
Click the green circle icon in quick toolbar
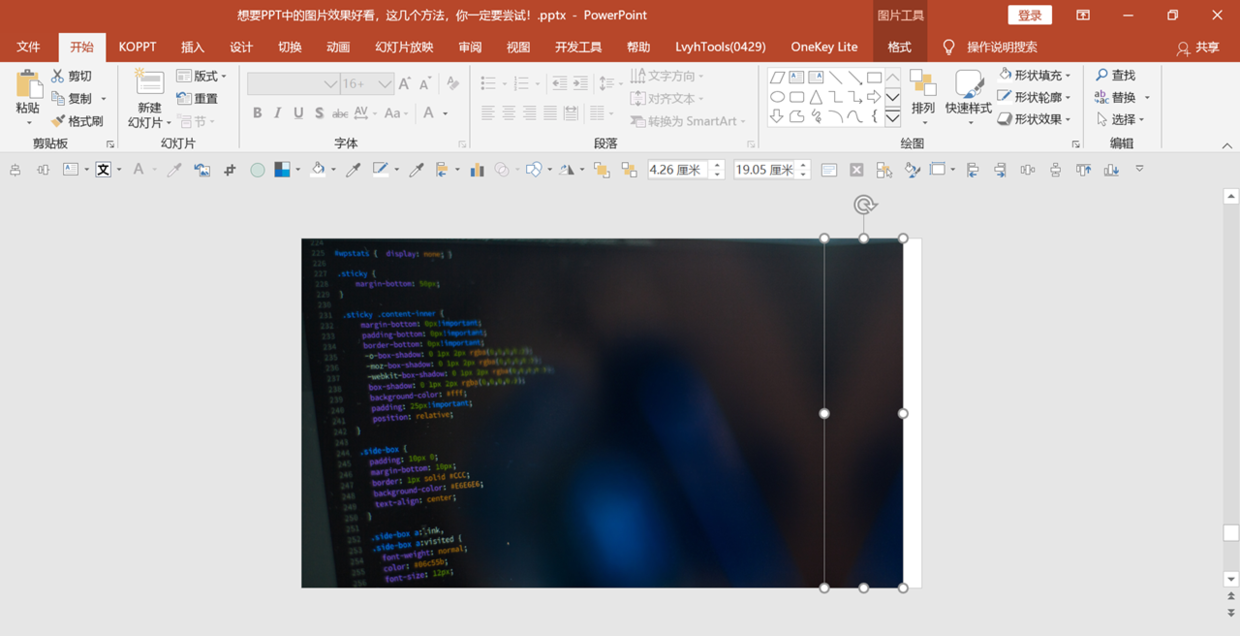pos(257,170)
